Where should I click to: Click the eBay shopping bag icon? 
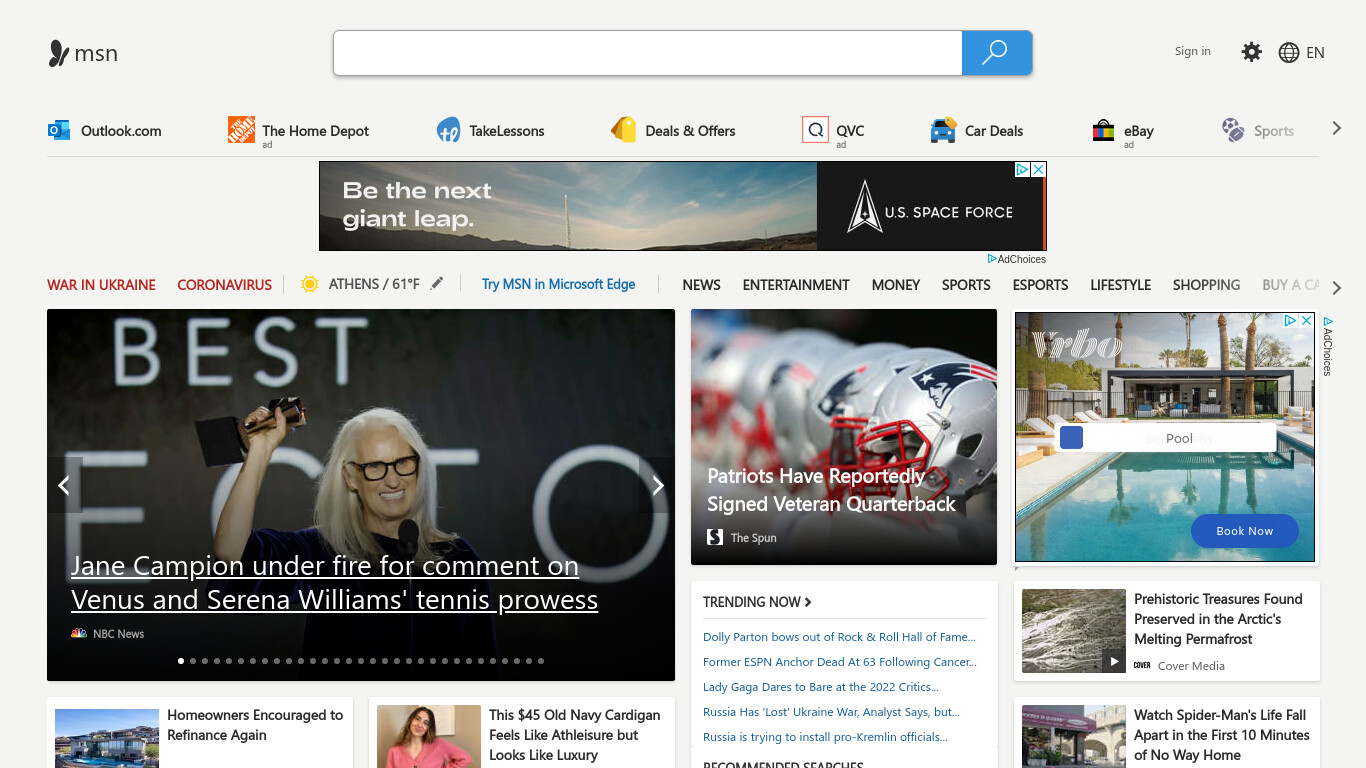click(1103, 130)
